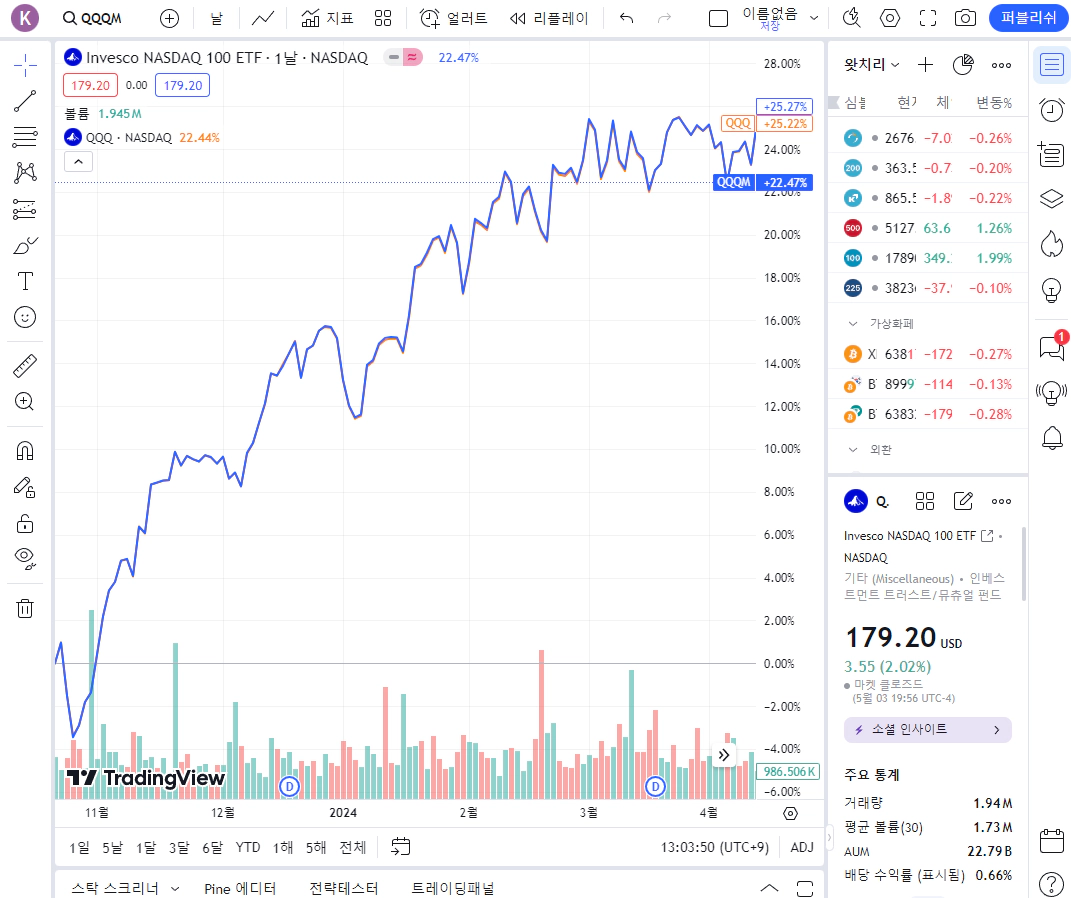Take a chart snapshot with camera icon
The height and width of the screenshot is (898, 1071).
point(965,18)
